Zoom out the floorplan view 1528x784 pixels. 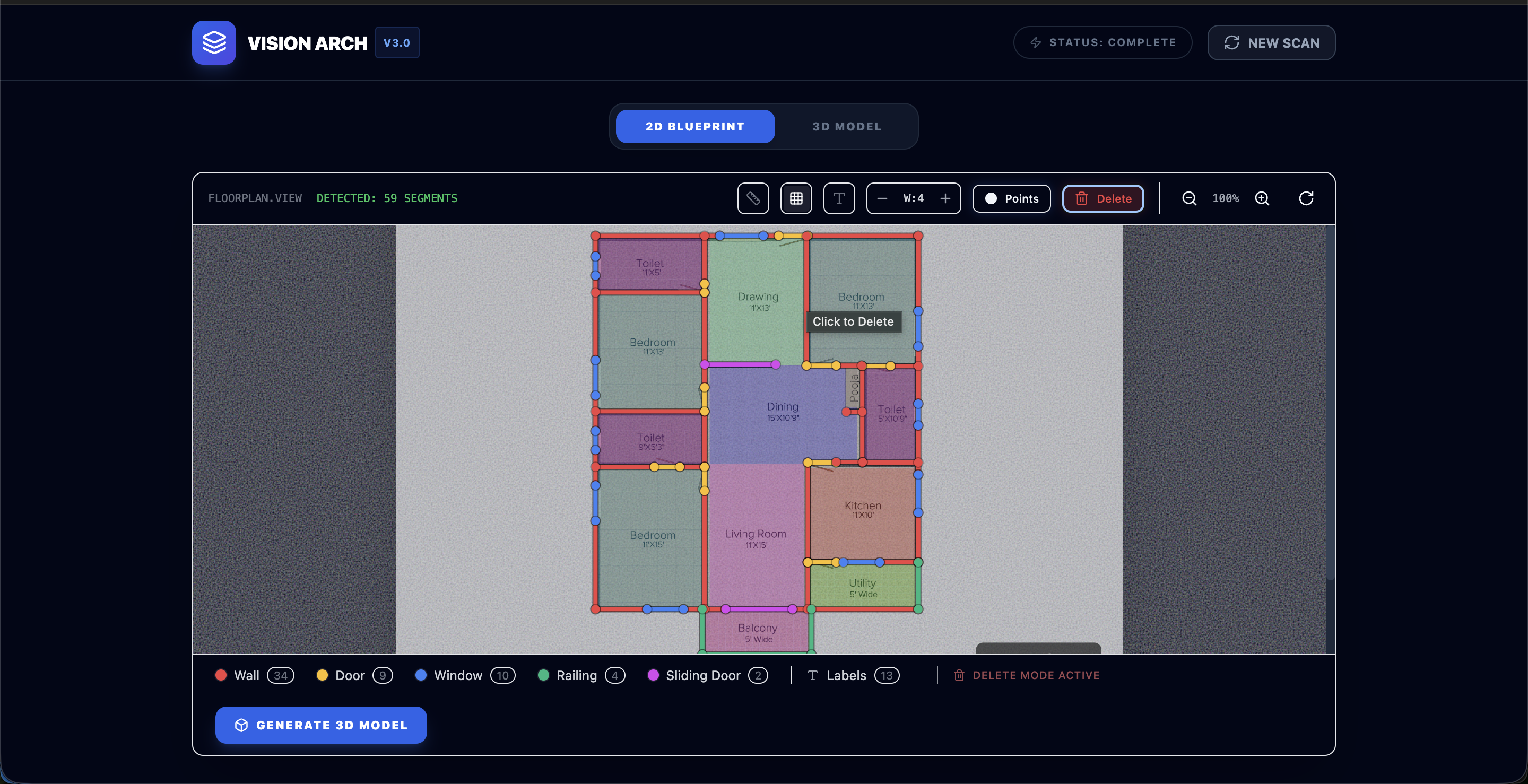1188,198
